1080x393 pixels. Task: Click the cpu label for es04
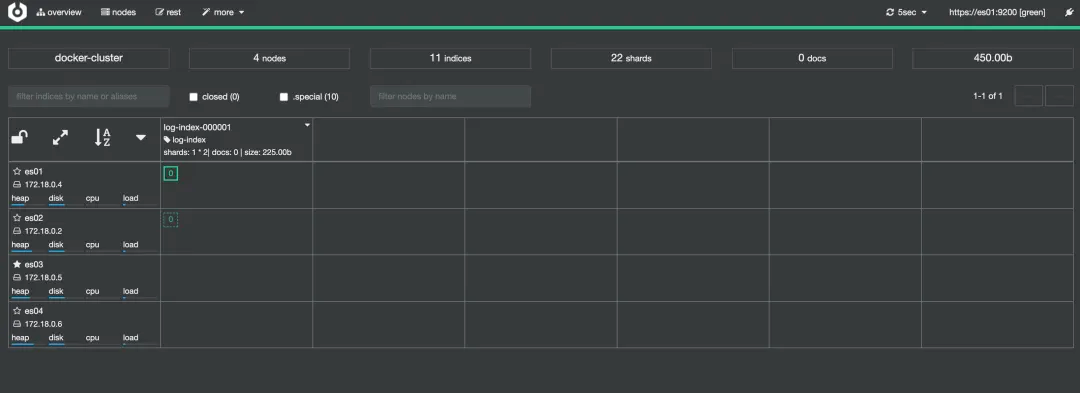point(92,338)
